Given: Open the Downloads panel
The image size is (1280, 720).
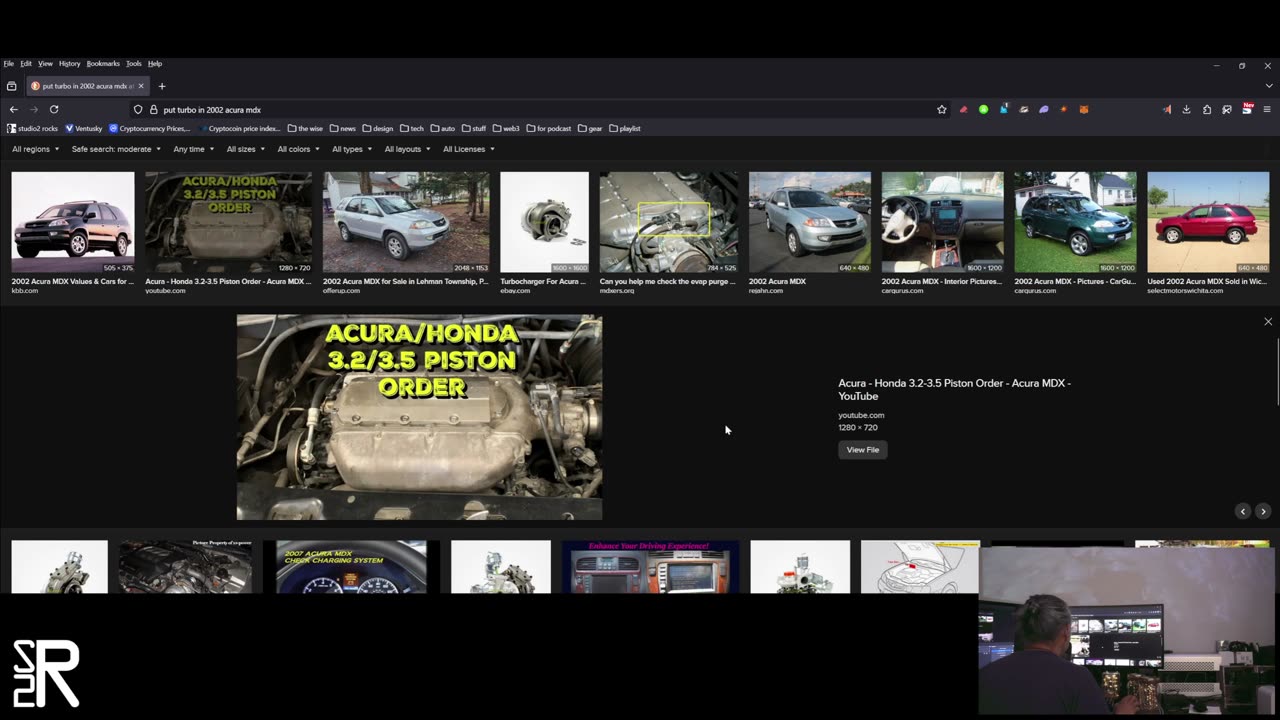Looking at the screenshot, I should [1186, 109].
